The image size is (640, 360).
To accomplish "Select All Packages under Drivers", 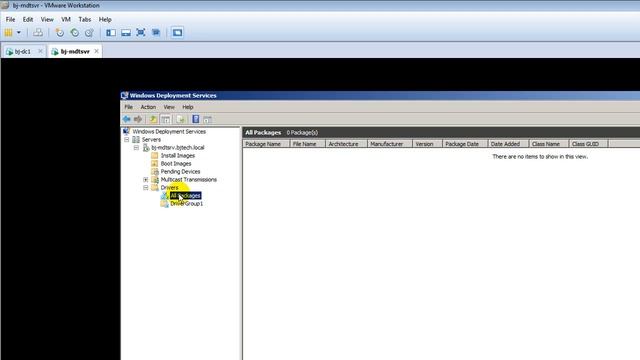I will pyautogui.click(x=185, y=196).
